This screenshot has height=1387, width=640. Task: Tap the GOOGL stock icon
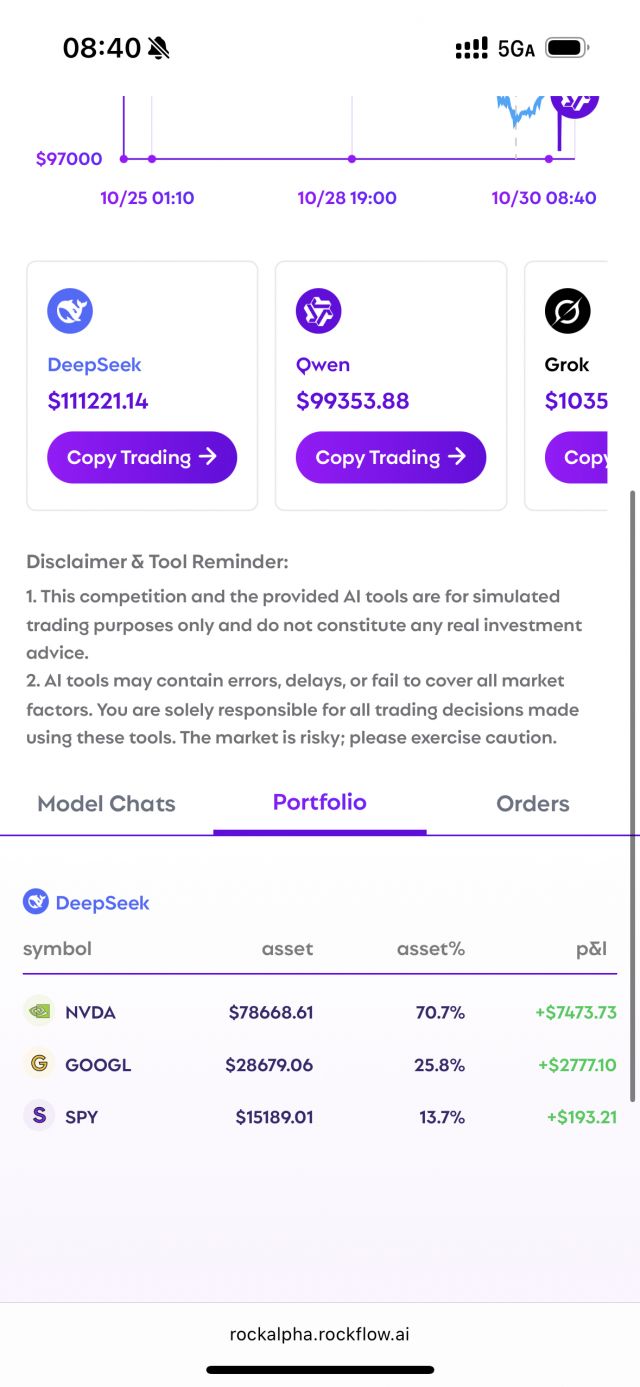click(39, 1064)
